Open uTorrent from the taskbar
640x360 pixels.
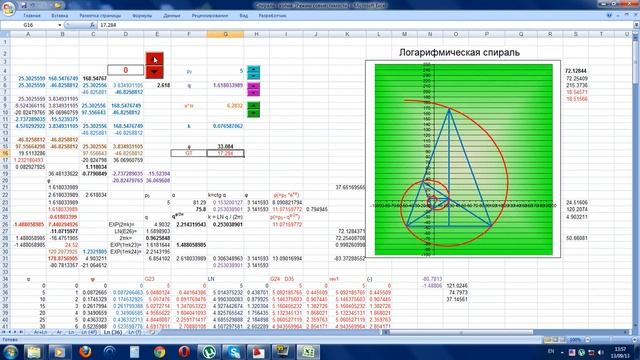209,352
